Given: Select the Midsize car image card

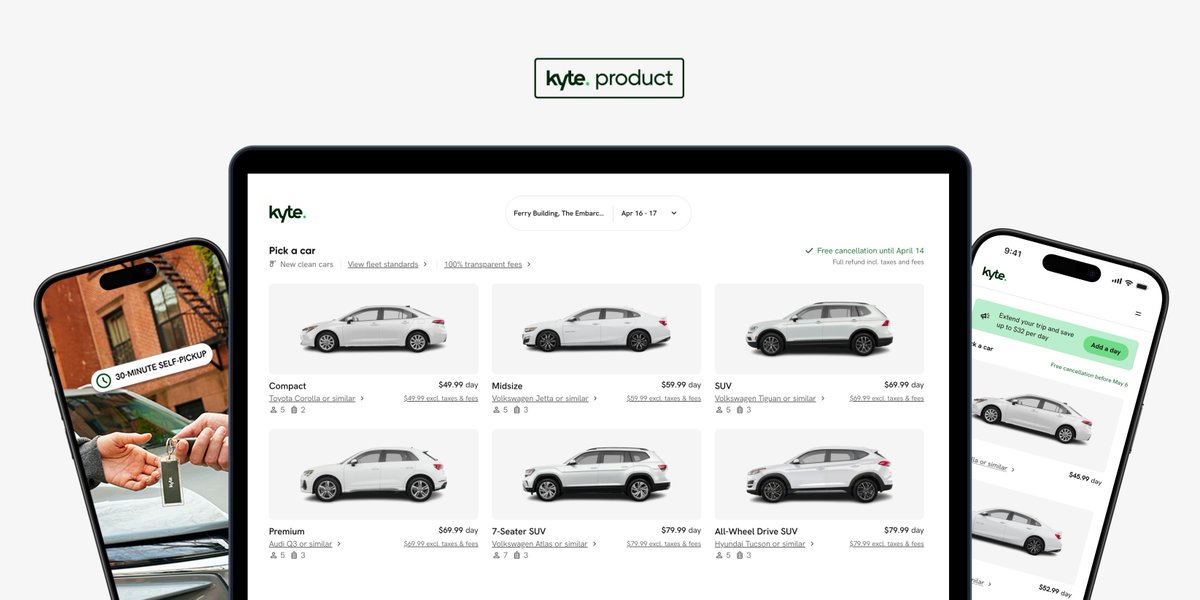Looking at the screenshot, I should tap(596, 329).
